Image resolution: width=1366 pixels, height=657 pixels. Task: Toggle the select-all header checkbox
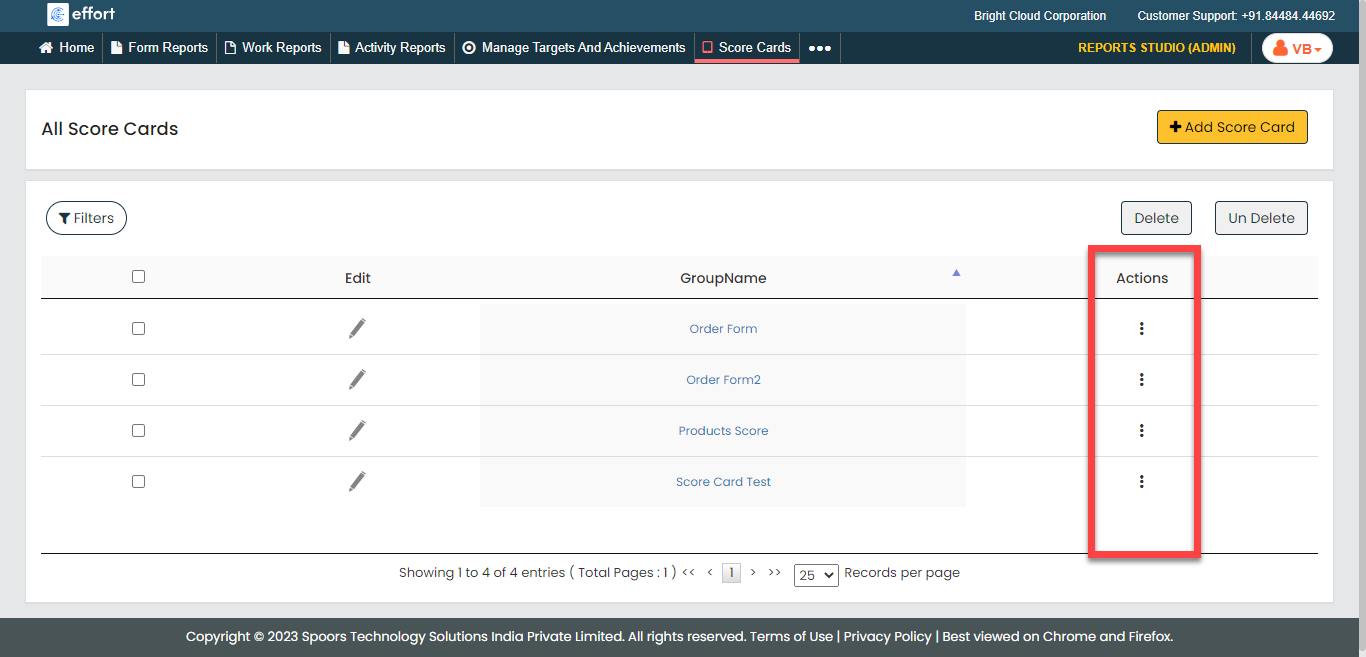coord(138,277)
